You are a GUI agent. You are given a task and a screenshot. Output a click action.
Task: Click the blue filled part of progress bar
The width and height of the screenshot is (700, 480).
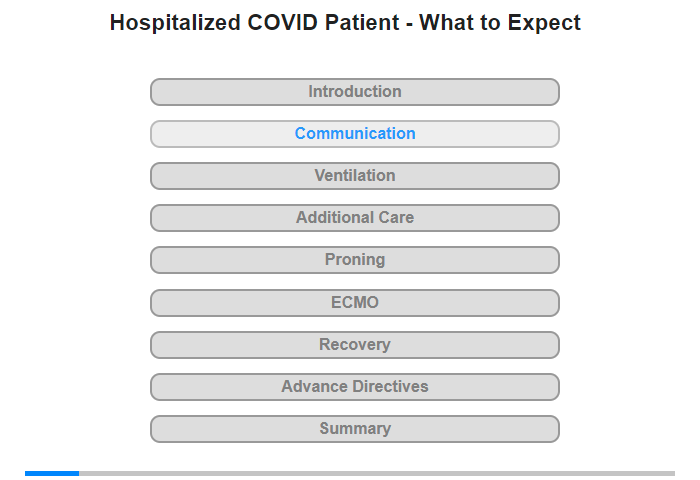(52, 473)
